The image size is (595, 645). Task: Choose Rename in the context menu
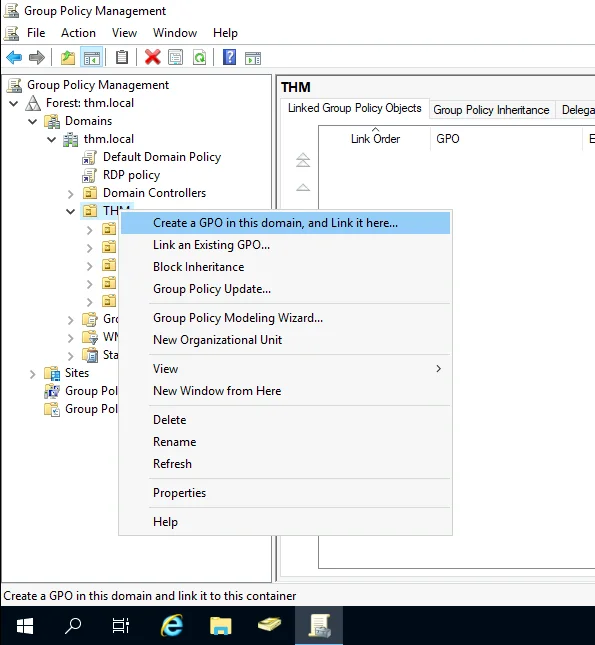(286, 441)
